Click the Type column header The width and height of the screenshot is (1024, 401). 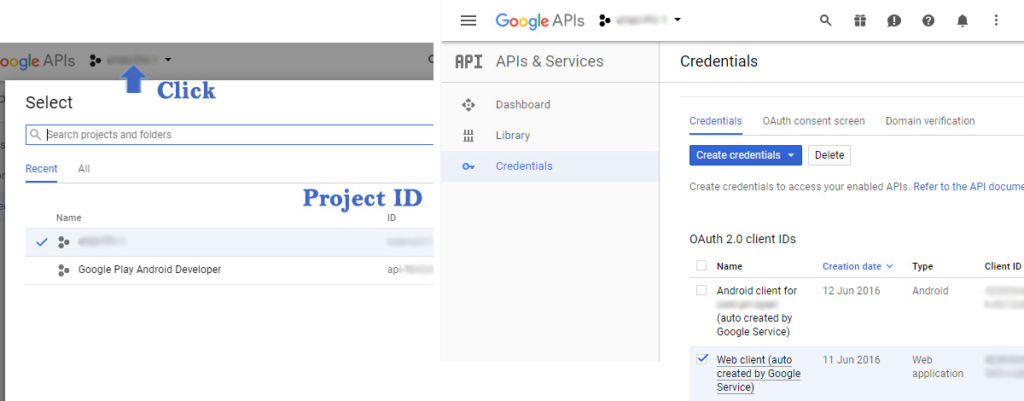[x=922, y=266]
